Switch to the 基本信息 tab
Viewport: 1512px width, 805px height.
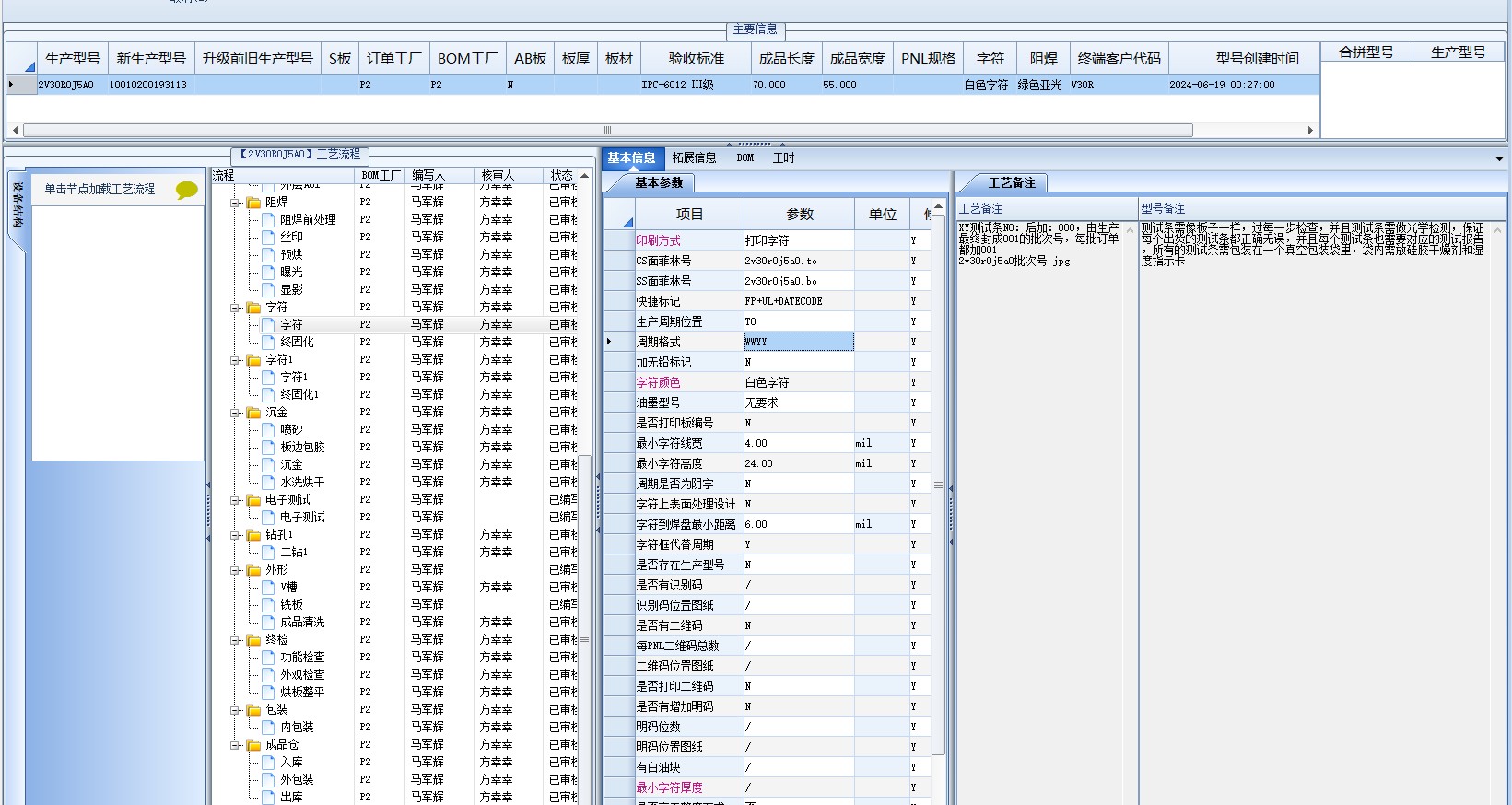click(x=631, y=157)
